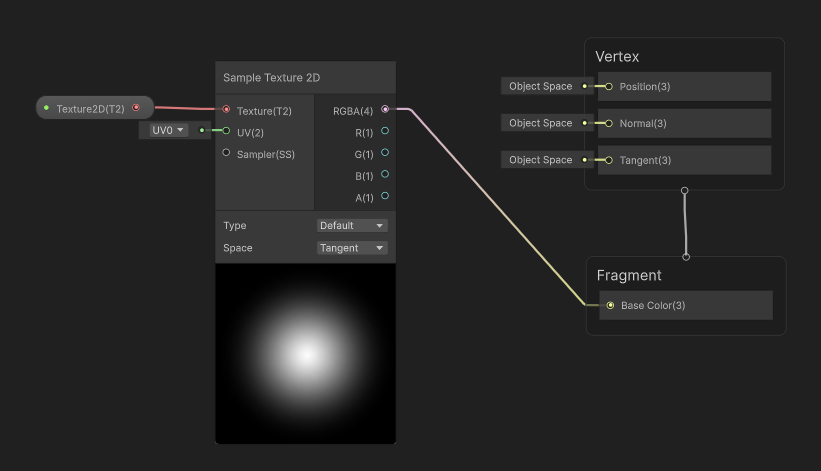Click the Sampler(SS) input port
Viewport: 821px width, 471px height.
tap(226, 152)
